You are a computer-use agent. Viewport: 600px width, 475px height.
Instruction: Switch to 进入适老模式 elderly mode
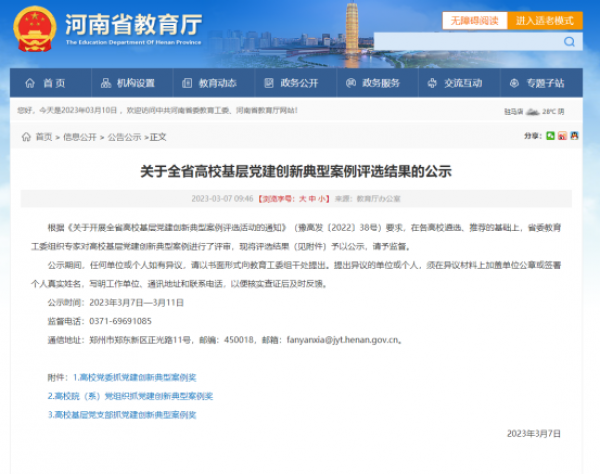[x=545, y=20]
